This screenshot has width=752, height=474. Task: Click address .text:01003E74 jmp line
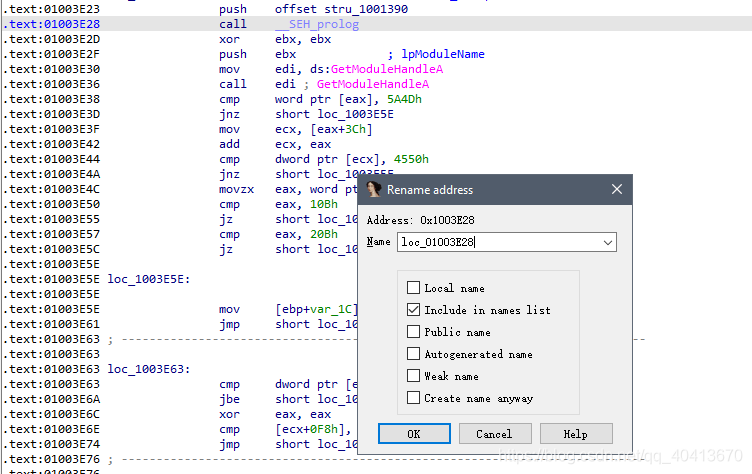tap(51, 444)
